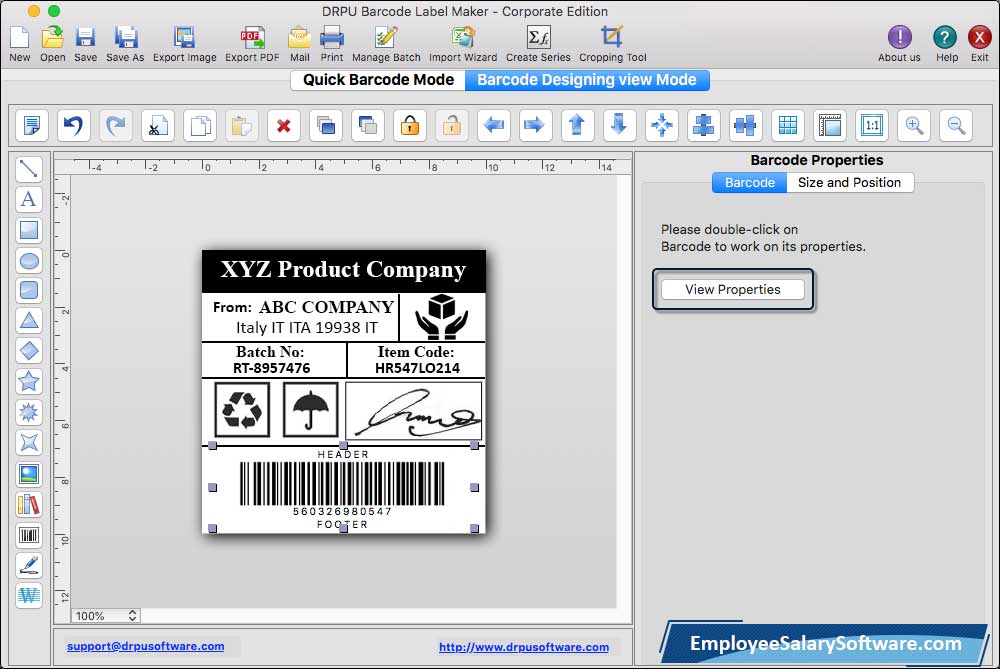Switch to Quick Barcode Mode

tap(378, 80)
